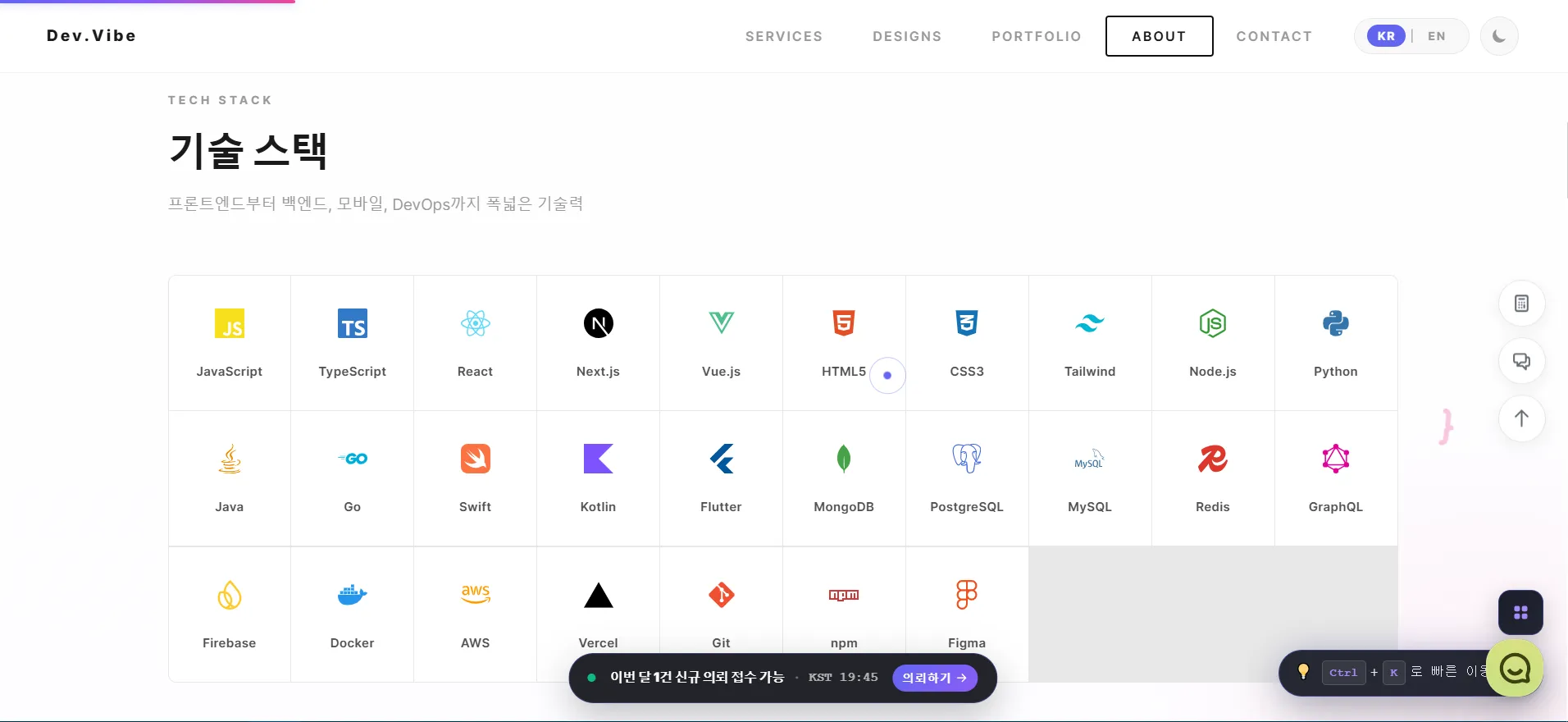Viewport: 1568px width, 722px height.
Task: Select the Java coffee cup icon
Action: (230, 459)
